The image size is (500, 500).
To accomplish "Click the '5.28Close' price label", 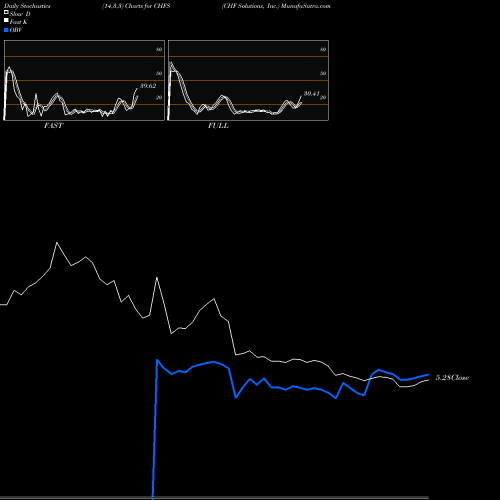I will pyautogui.click(x=452, y=378).
